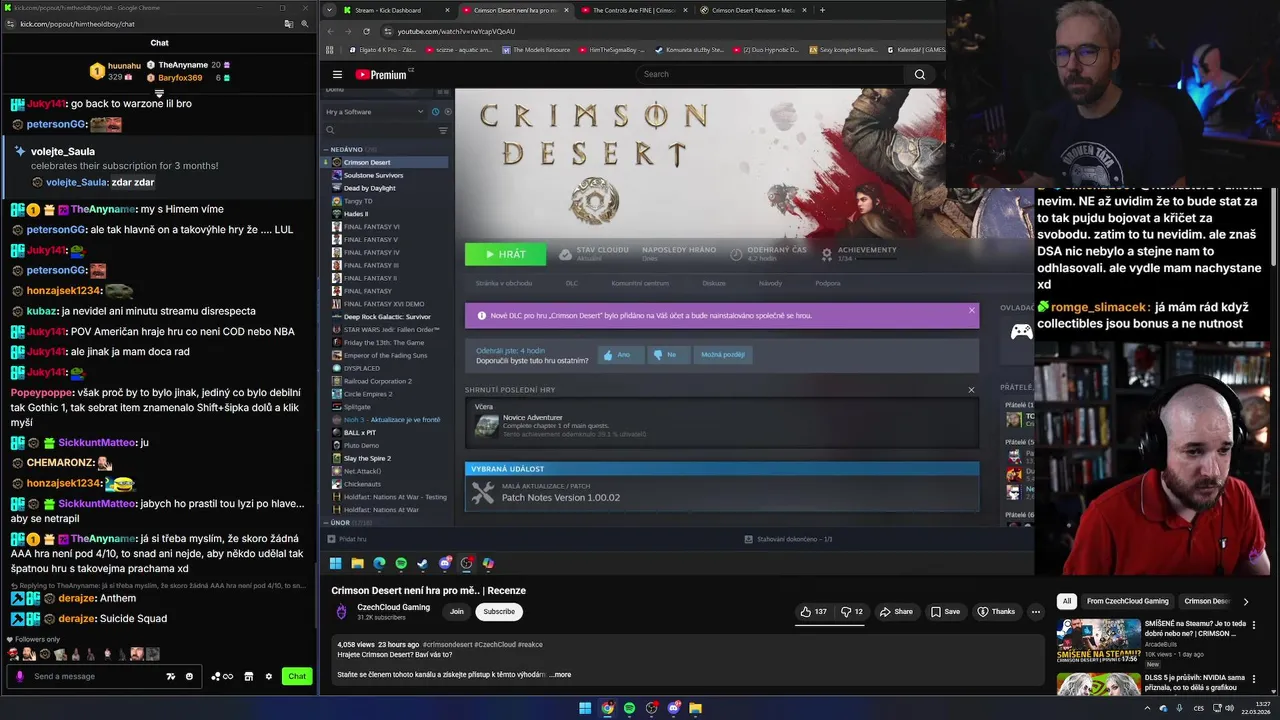Open Patch Notes Version 1.00.02 event
Viewport: 1280px width, 720px height.
tap(721, 492)
